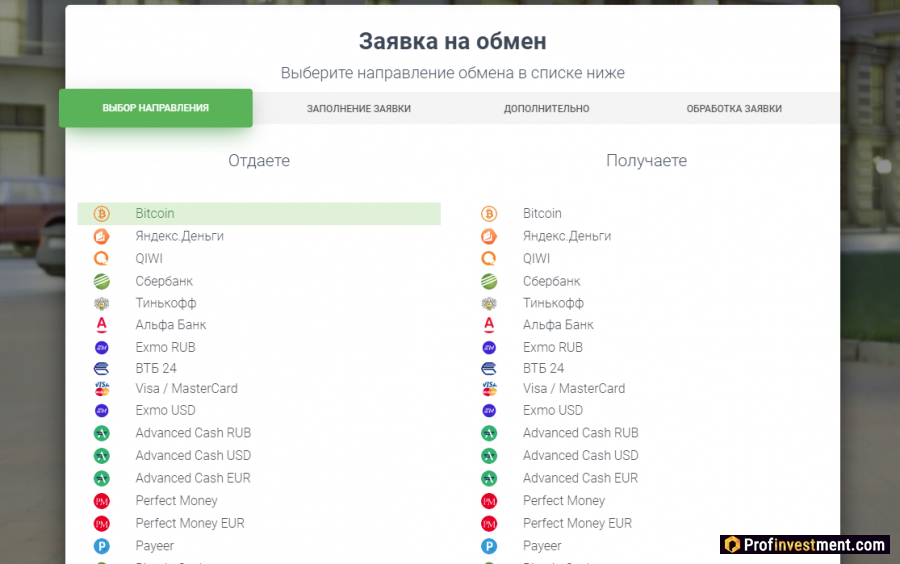Image resolution: width=900 pixels, height=564 pixels.
Task: Click the Payeer icon in Отдаете column
Action: click(102, 546)
